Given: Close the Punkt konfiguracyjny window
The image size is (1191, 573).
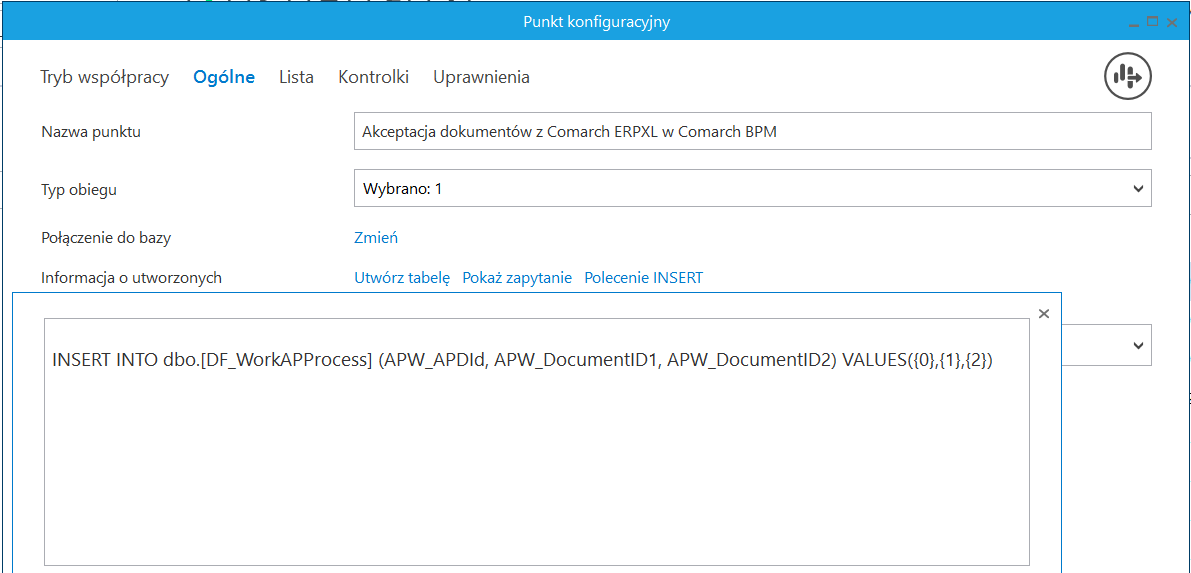Looking at the screenshot, I should 1172,22.
